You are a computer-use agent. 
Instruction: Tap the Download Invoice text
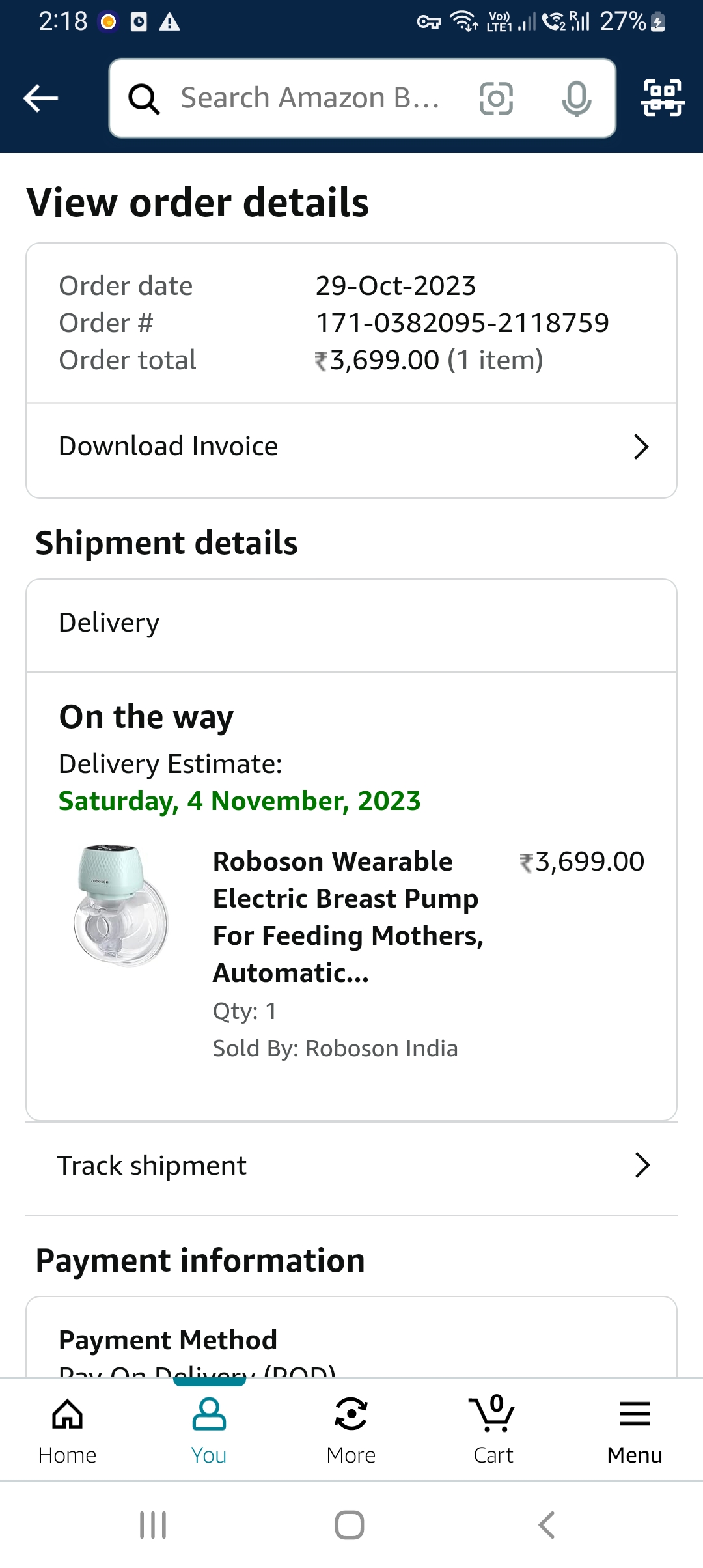169,447
